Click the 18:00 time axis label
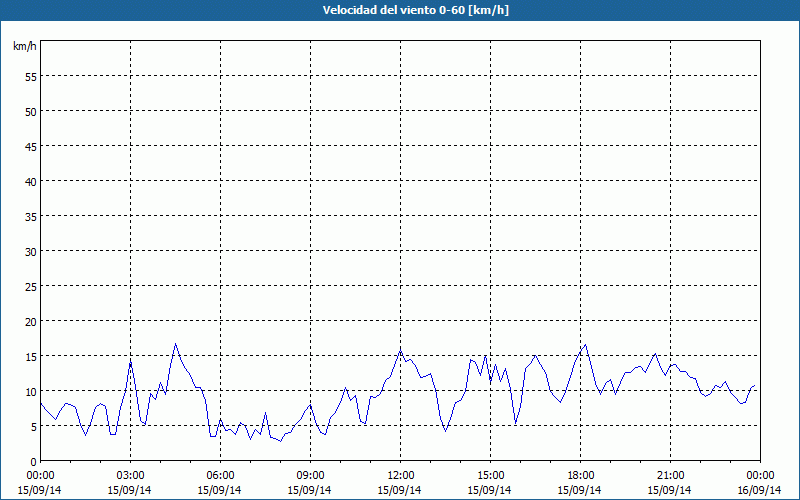800x500 pixels. click(581, 476)
